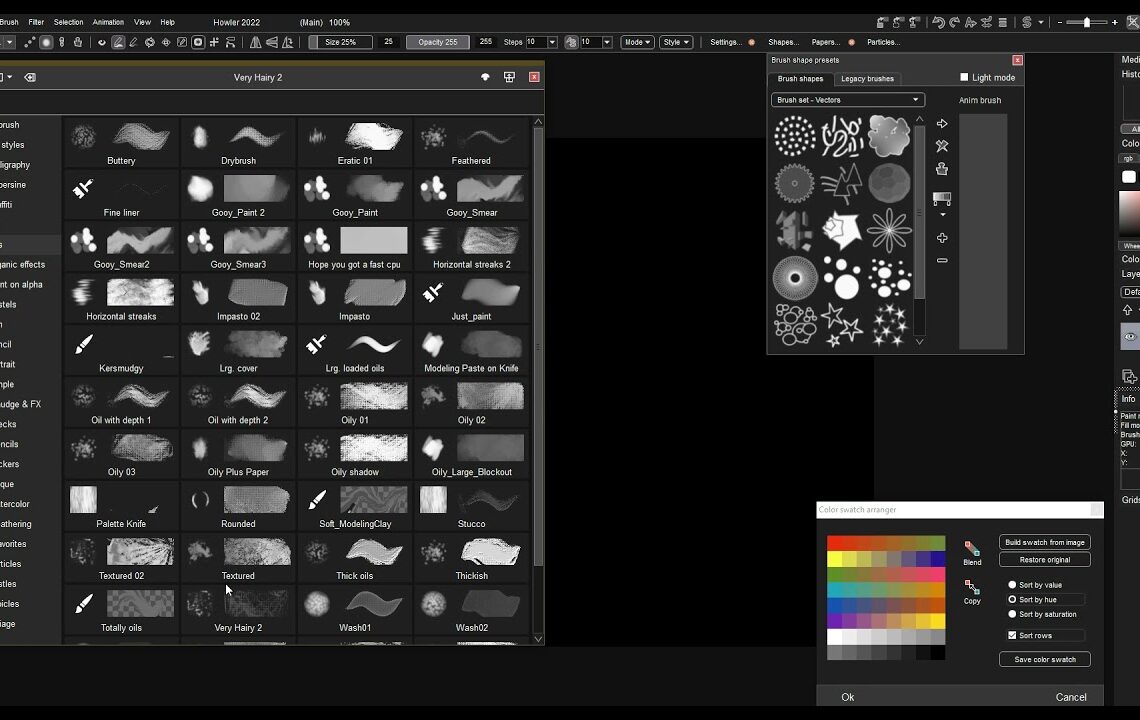Select the flower brush shape preset
1140x720 pixels.
click(888, 231)
